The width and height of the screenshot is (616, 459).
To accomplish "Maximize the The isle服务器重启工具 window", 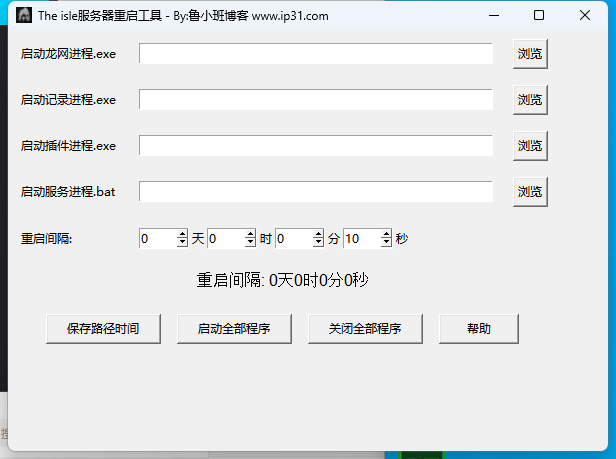I will tap(539, 16).
